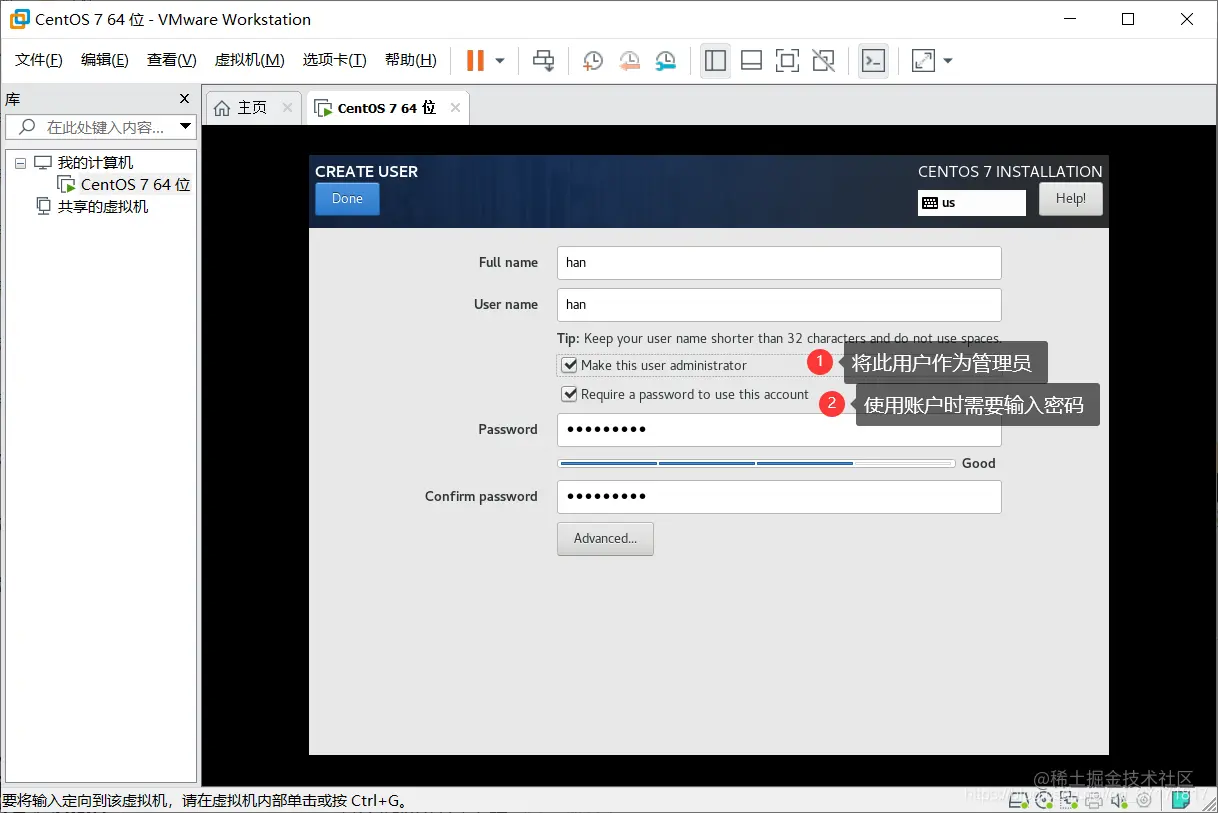
Task: Open the library search dropdown arrow
Action: point(185,127)
